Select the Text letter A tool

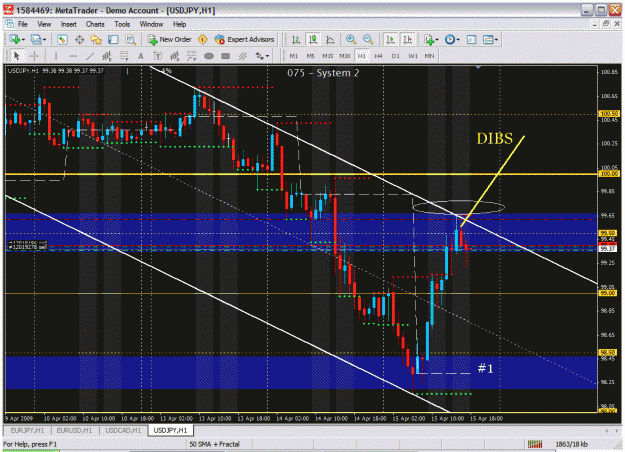click(x=141, y=56)
